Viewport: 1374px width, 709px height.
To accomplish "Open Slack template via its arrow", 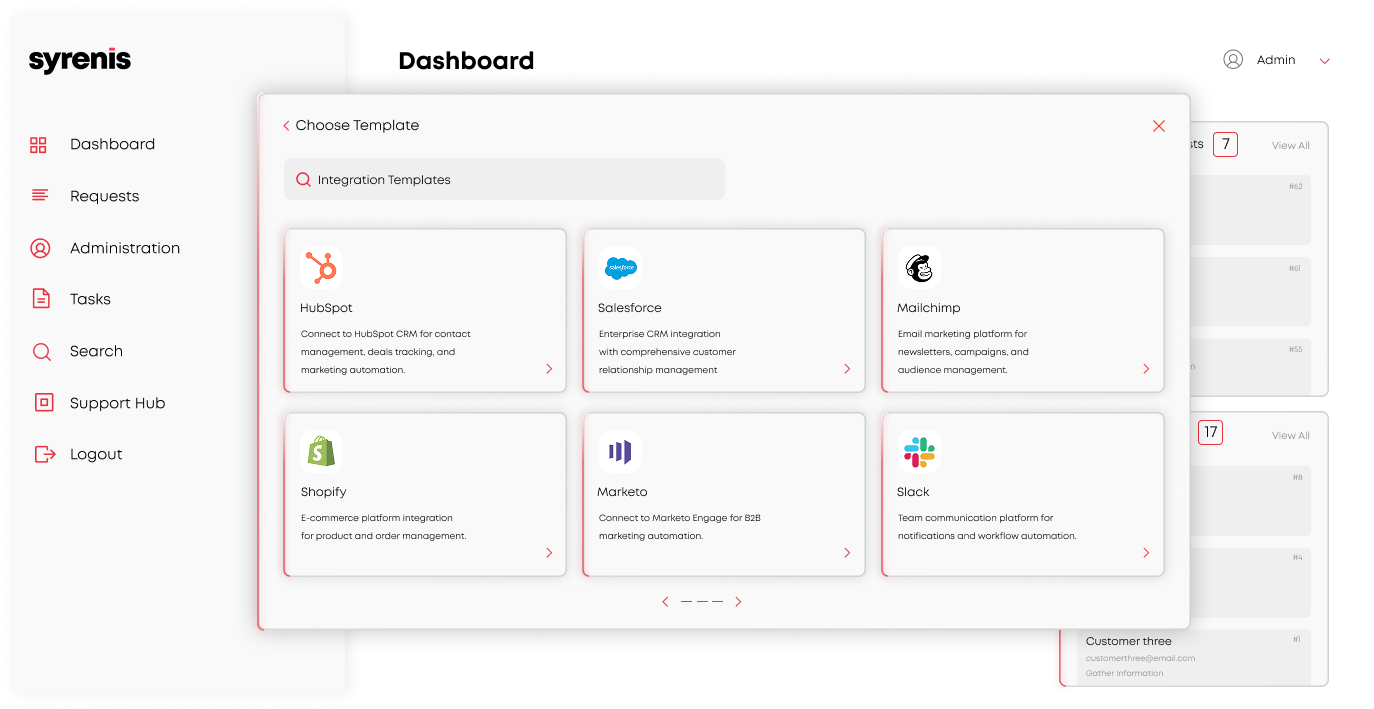I will coord(1146,553).
